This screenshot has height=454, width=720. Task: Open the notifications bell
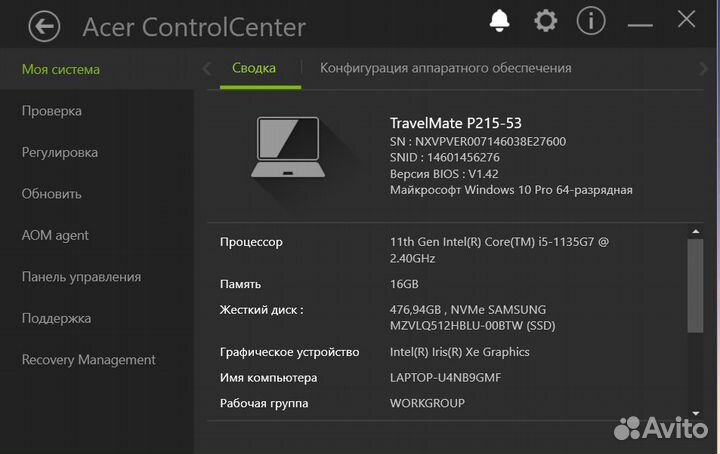pyautogui.click(x=499, y=21)
